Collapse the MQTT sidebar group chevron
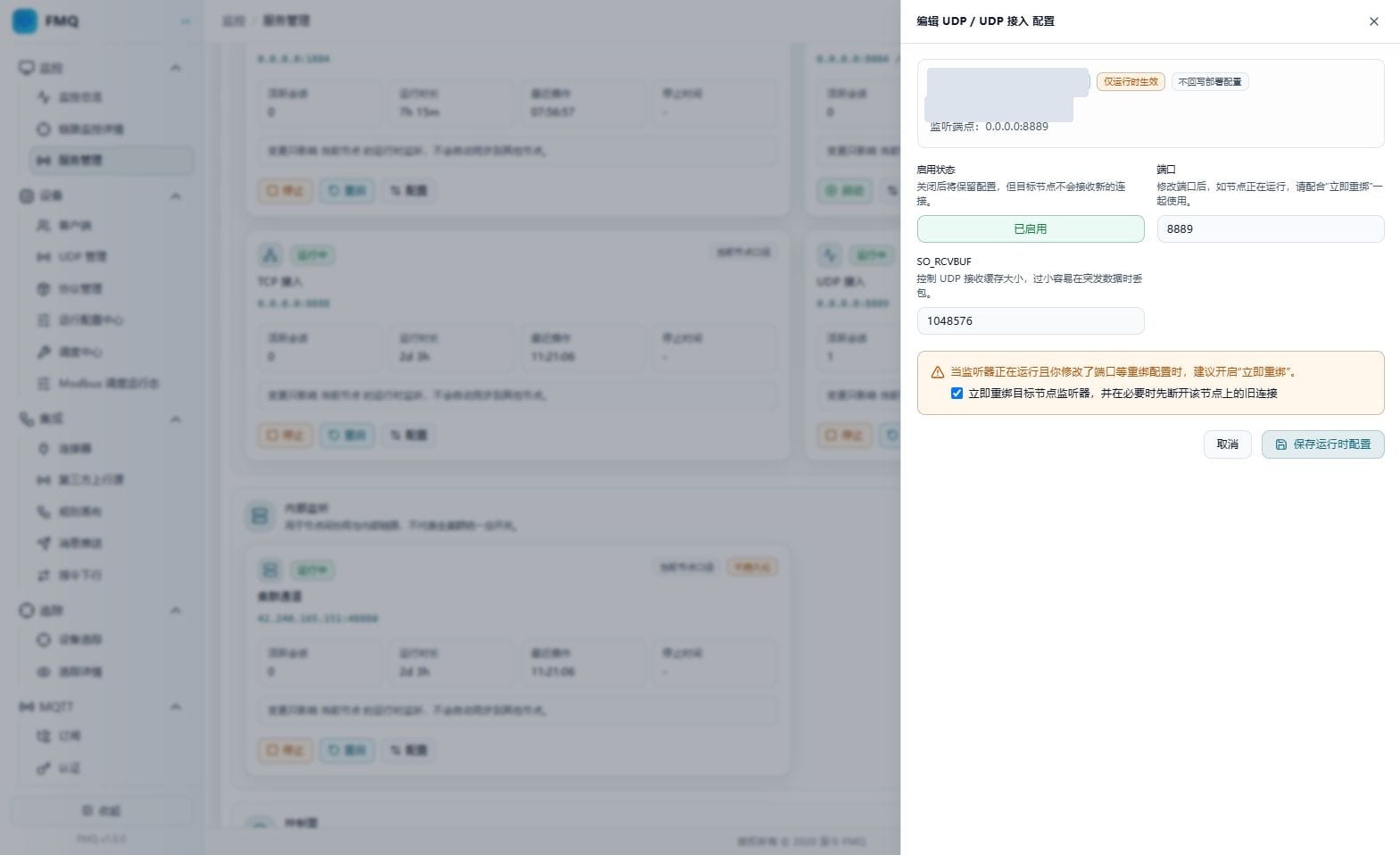1400x855 pixels. pos(176,707)
